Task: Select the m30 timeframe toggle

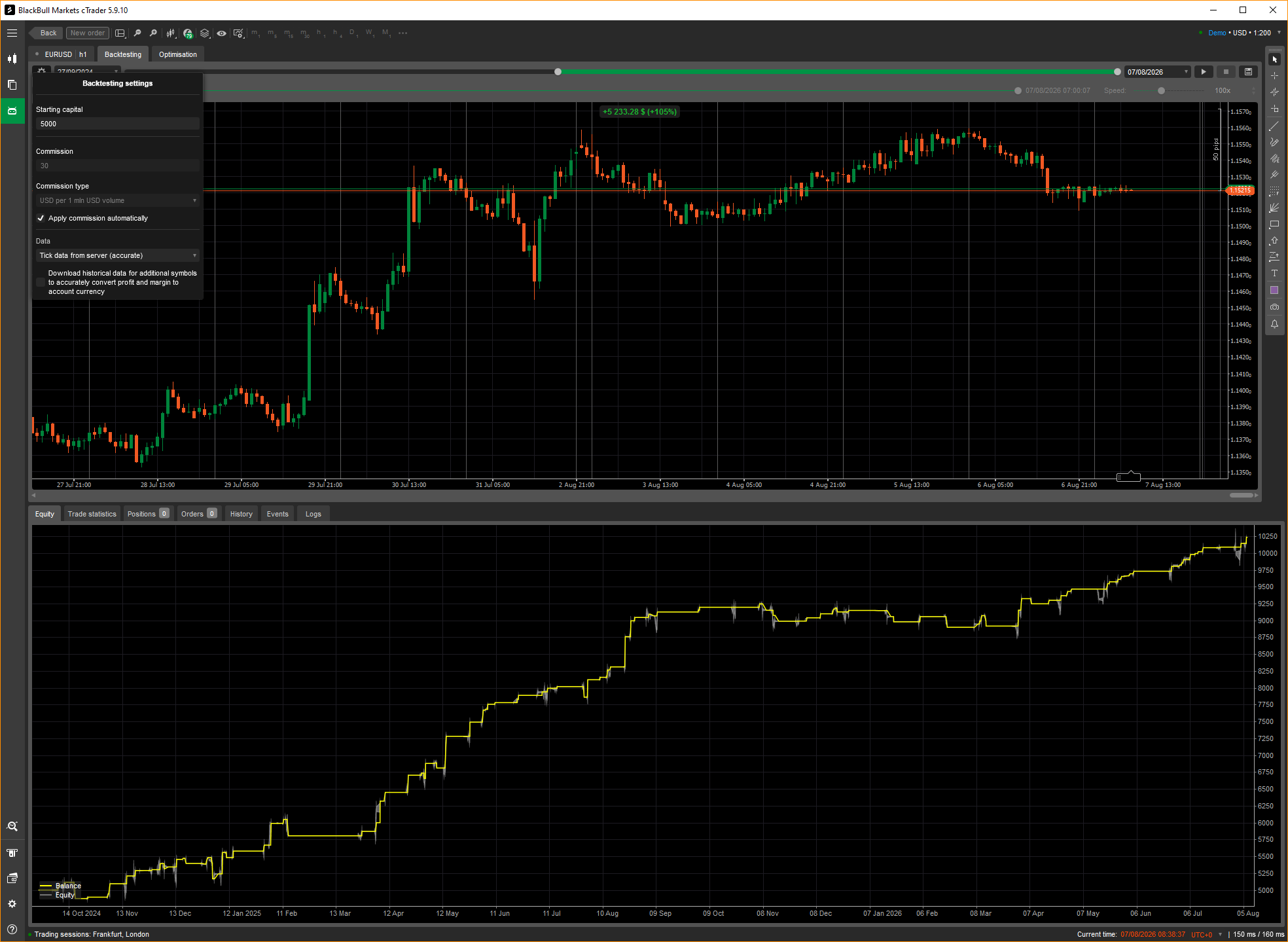Action: pyautogui.click(x=305, y=33)
